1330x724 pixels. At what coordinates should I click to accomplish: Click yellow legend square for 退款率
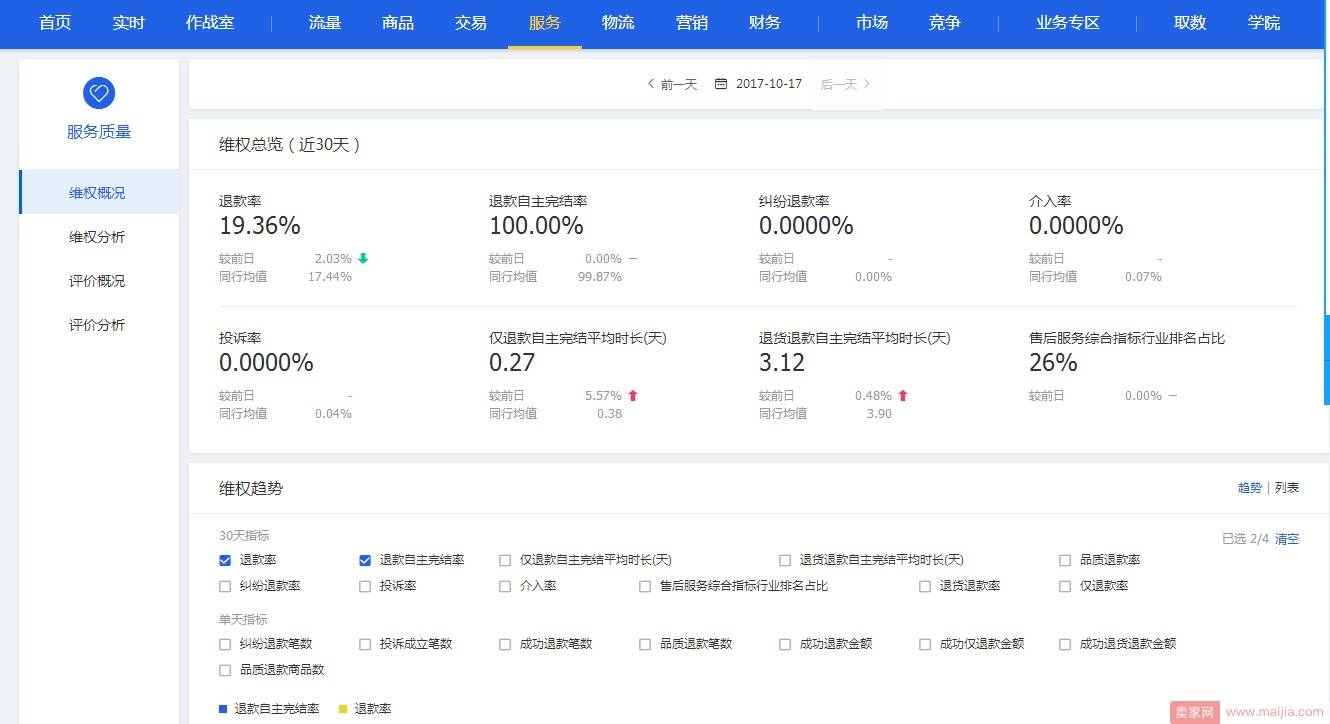343,709
